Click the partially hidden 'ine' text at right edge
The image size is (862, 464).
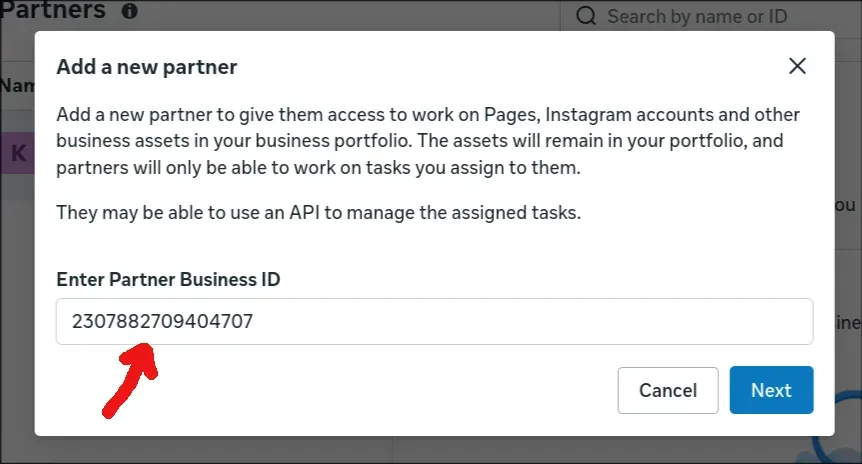click(847, 322)
